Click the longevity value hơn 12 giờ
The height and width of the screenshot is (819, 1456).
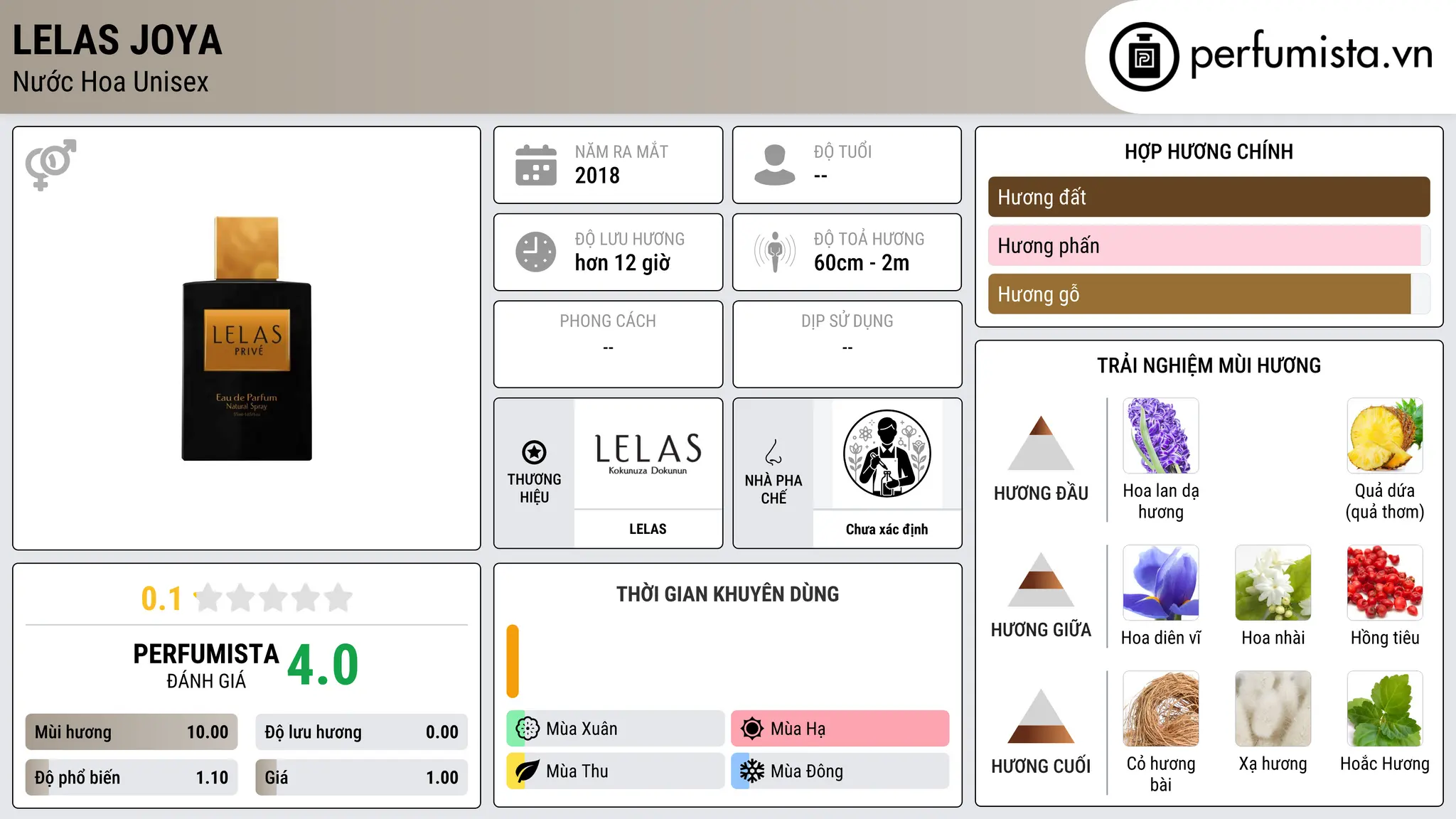623,263
